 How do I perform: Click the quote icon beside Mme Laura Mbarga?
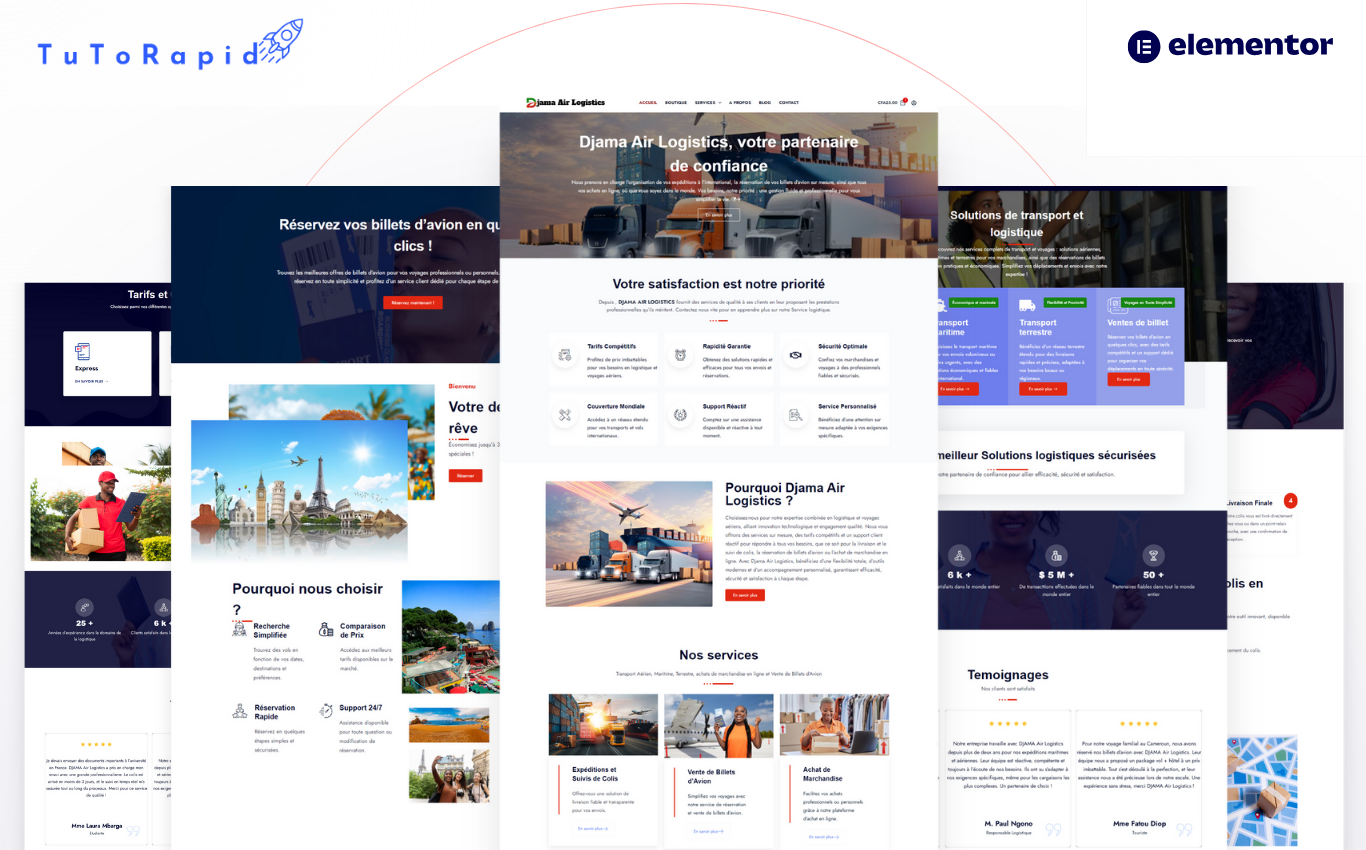133,831
